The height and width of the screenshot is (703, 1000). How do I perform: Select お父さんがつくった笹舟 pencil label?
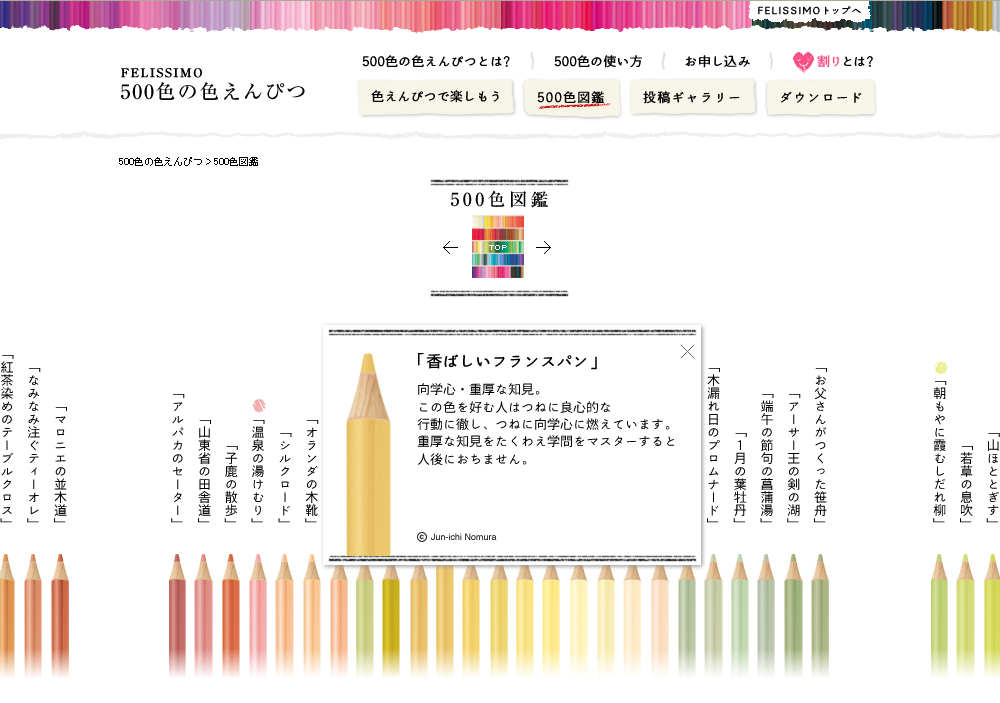pos(820,445)
